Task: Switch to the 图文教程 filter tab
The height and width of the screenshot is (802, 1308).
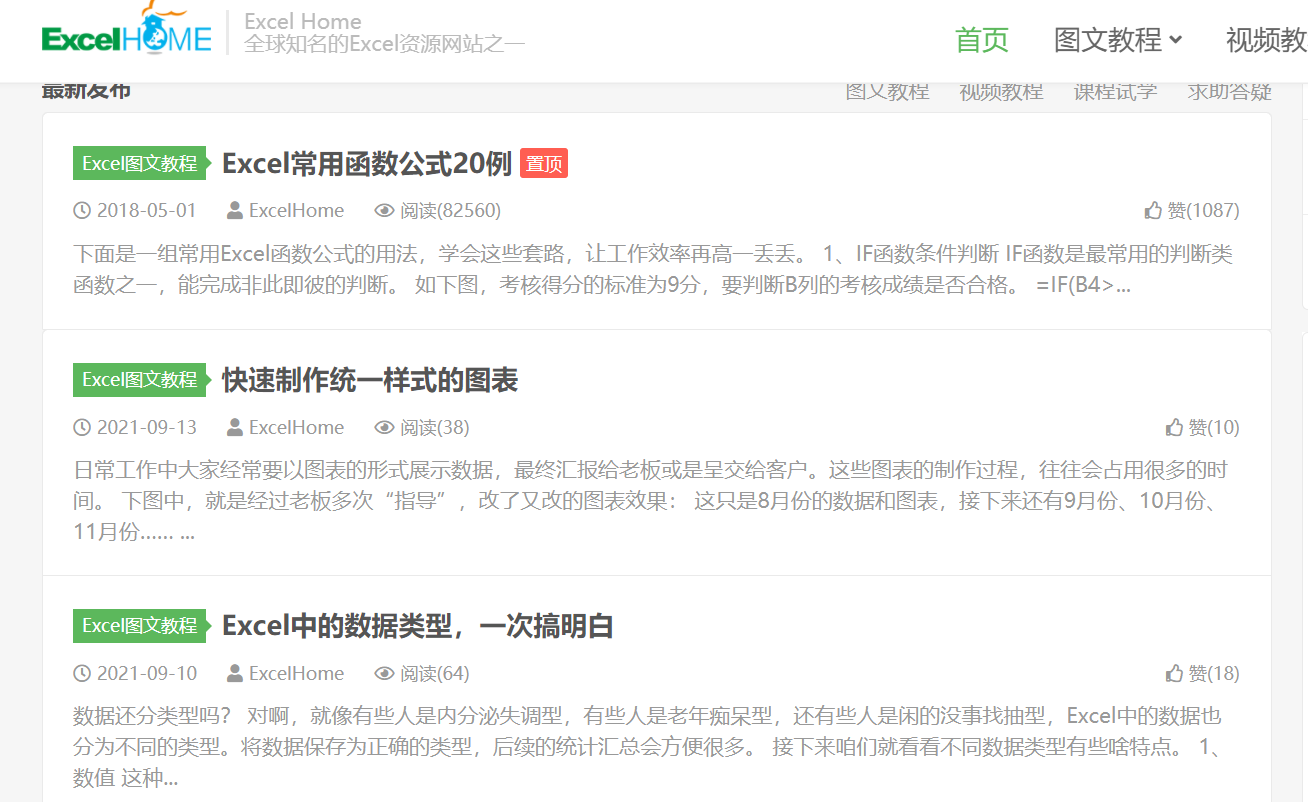Action: [887, 92]
